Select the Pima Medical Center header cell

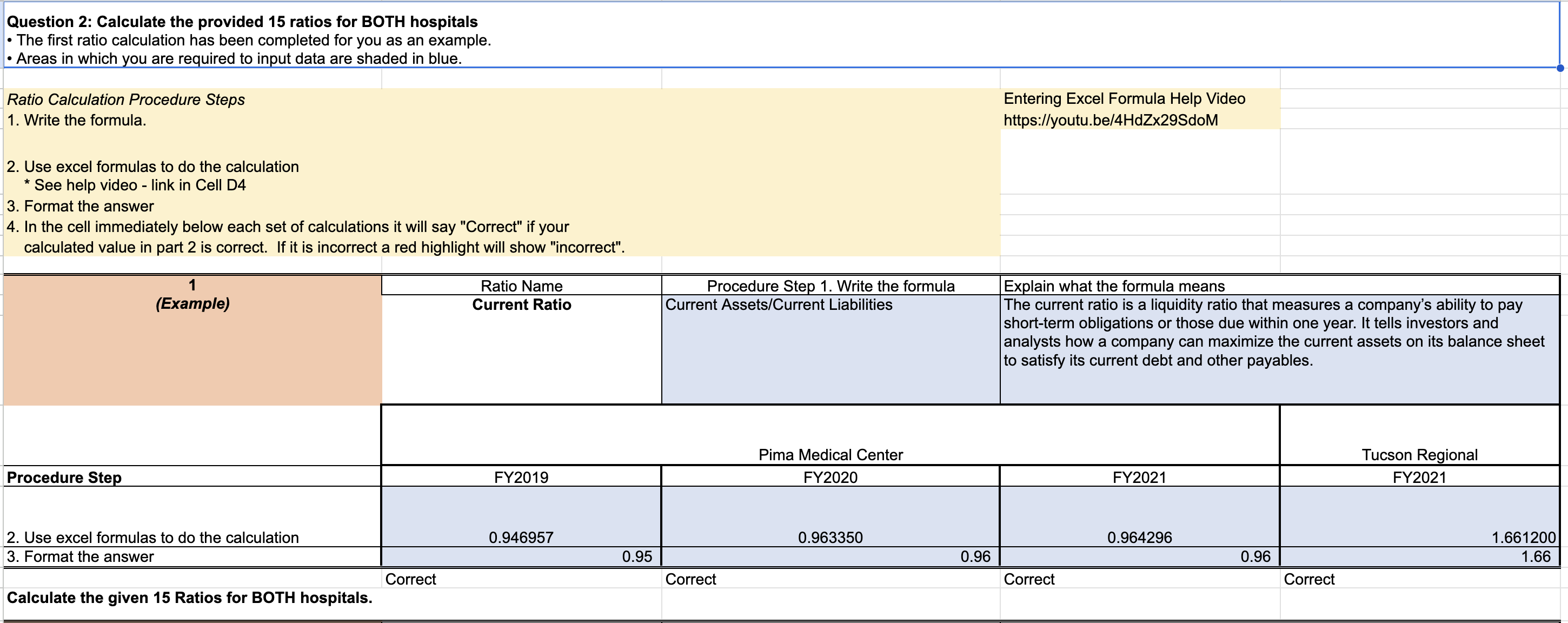click(x=830, y=454)
